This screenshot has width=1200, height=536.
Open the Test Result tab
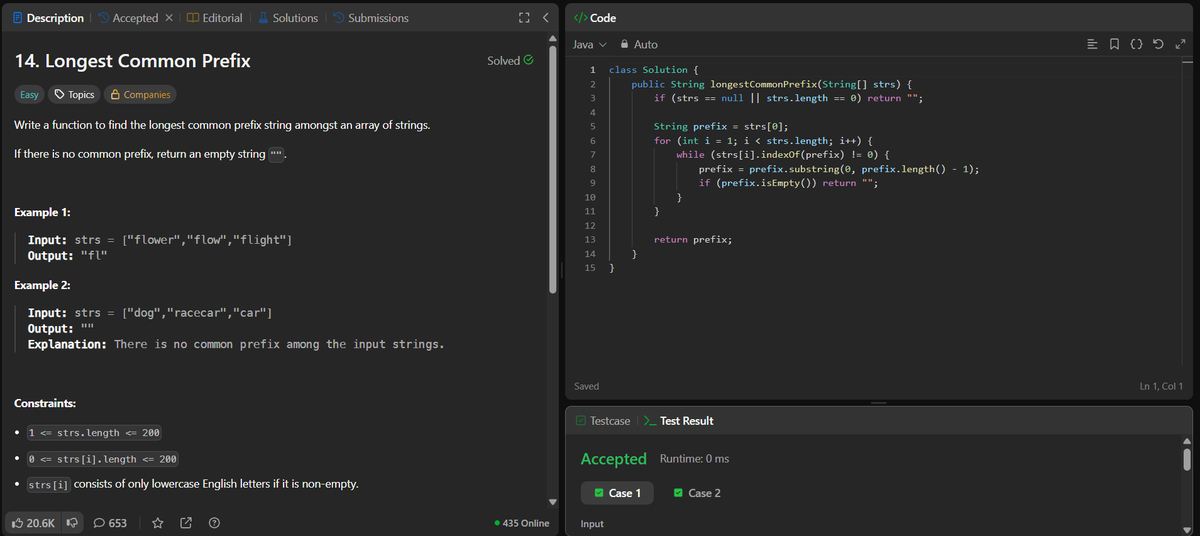[x=678, y=421]
